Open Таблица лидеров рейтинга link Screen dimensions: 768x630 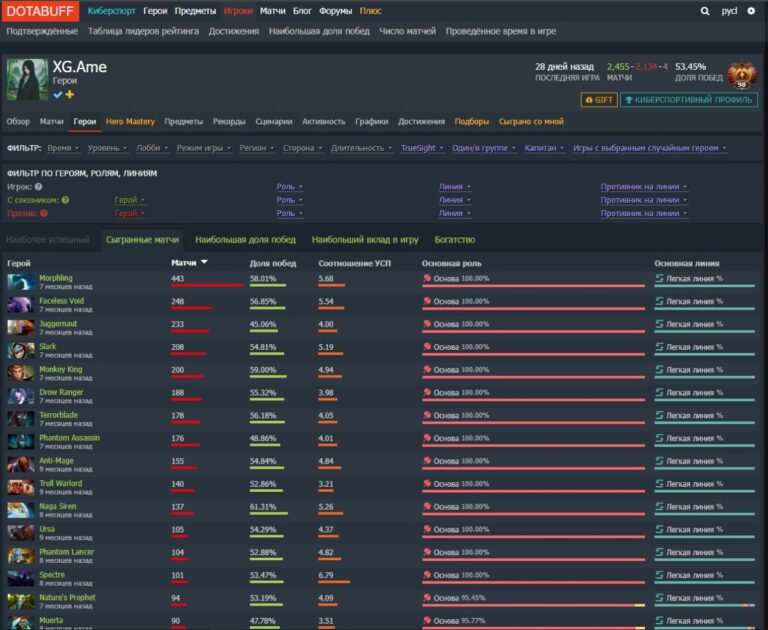[143, 31]
